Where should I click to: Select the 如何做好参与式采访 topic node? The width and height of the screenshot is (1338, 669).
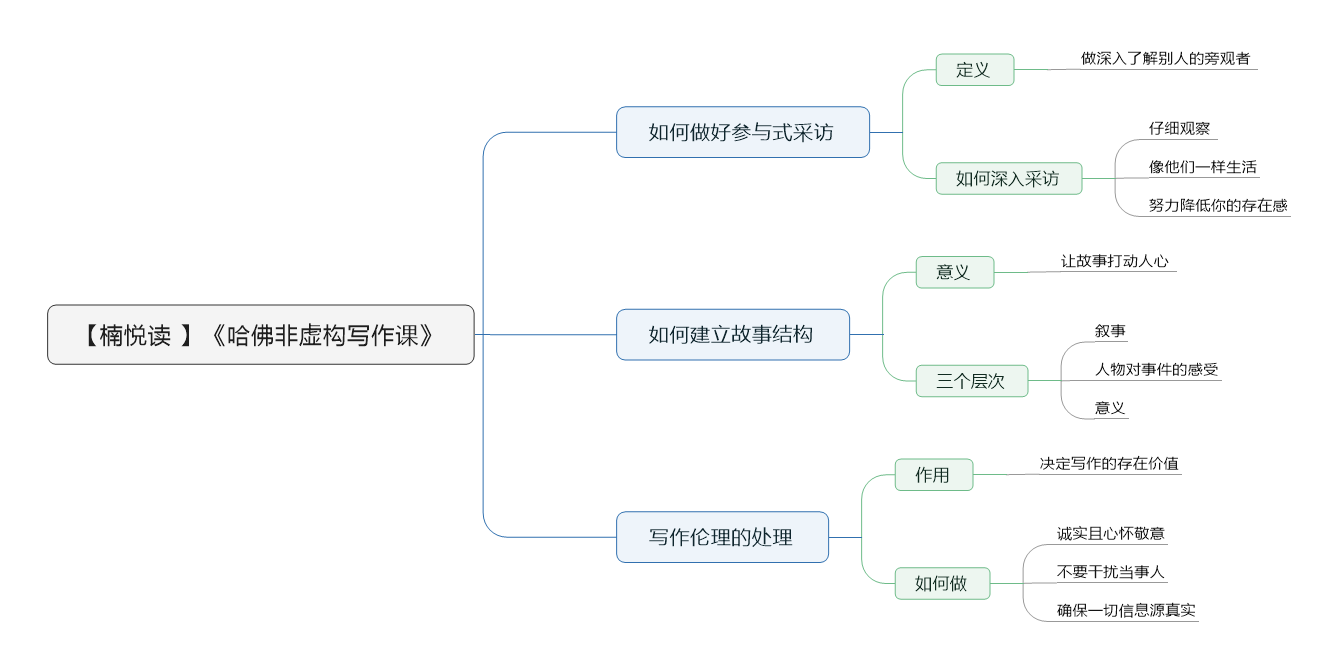click(743, 132)
